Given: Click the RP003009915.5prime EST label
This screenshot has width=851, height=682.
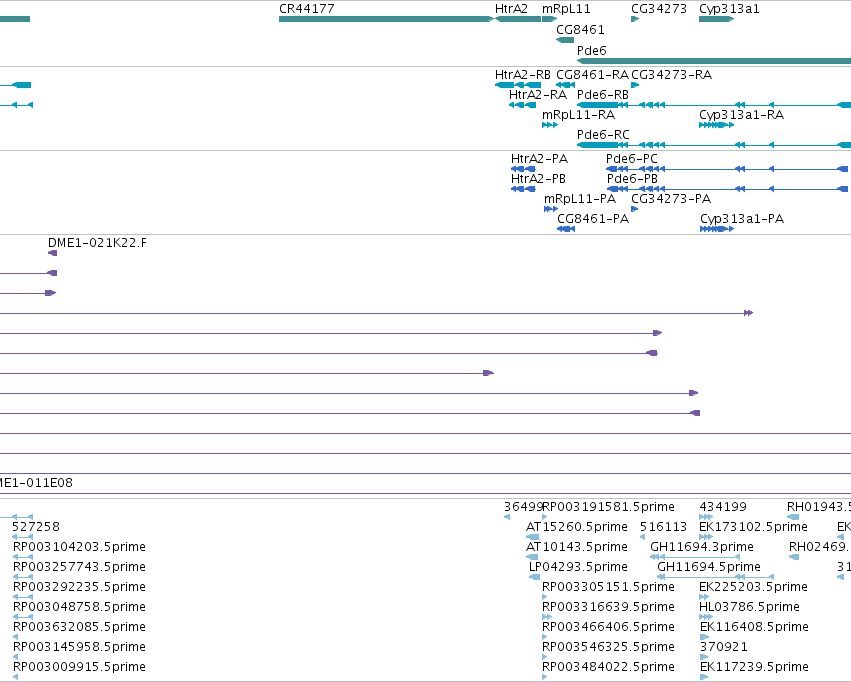Looking at the screenshot, I should 79,666.
